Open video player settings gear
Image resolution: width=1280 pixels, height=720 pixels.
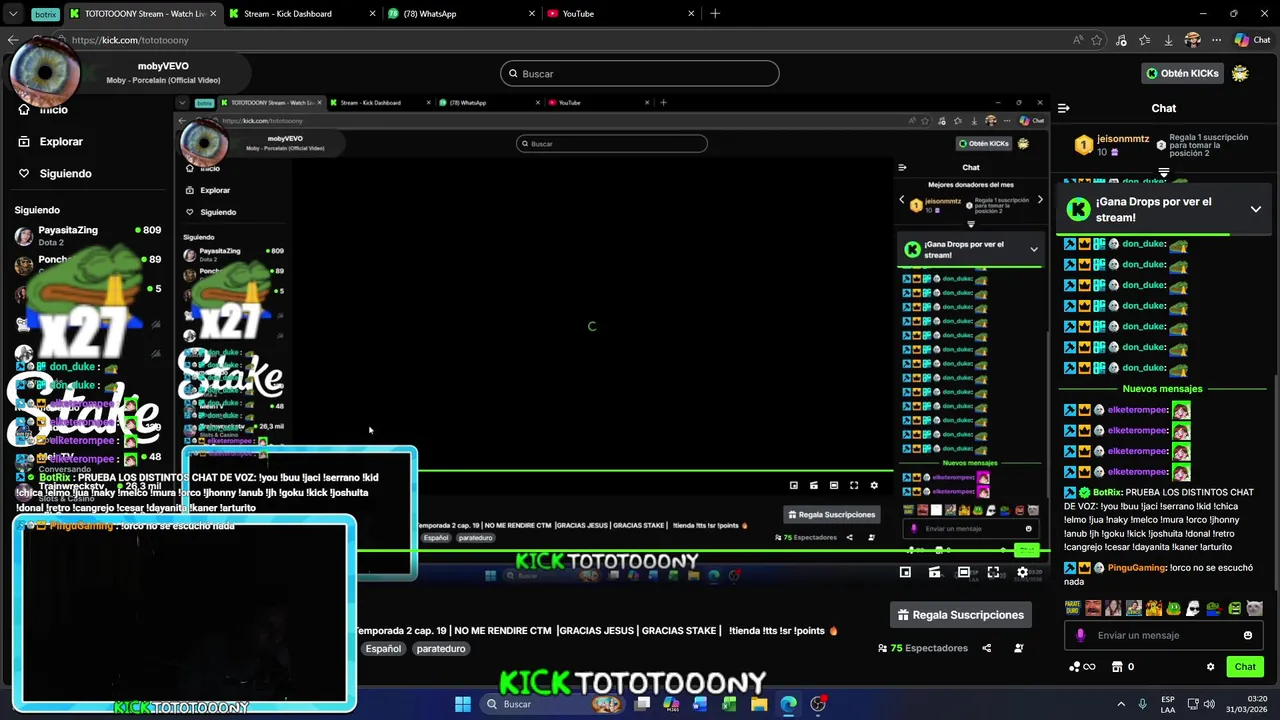pos(1022,572)
